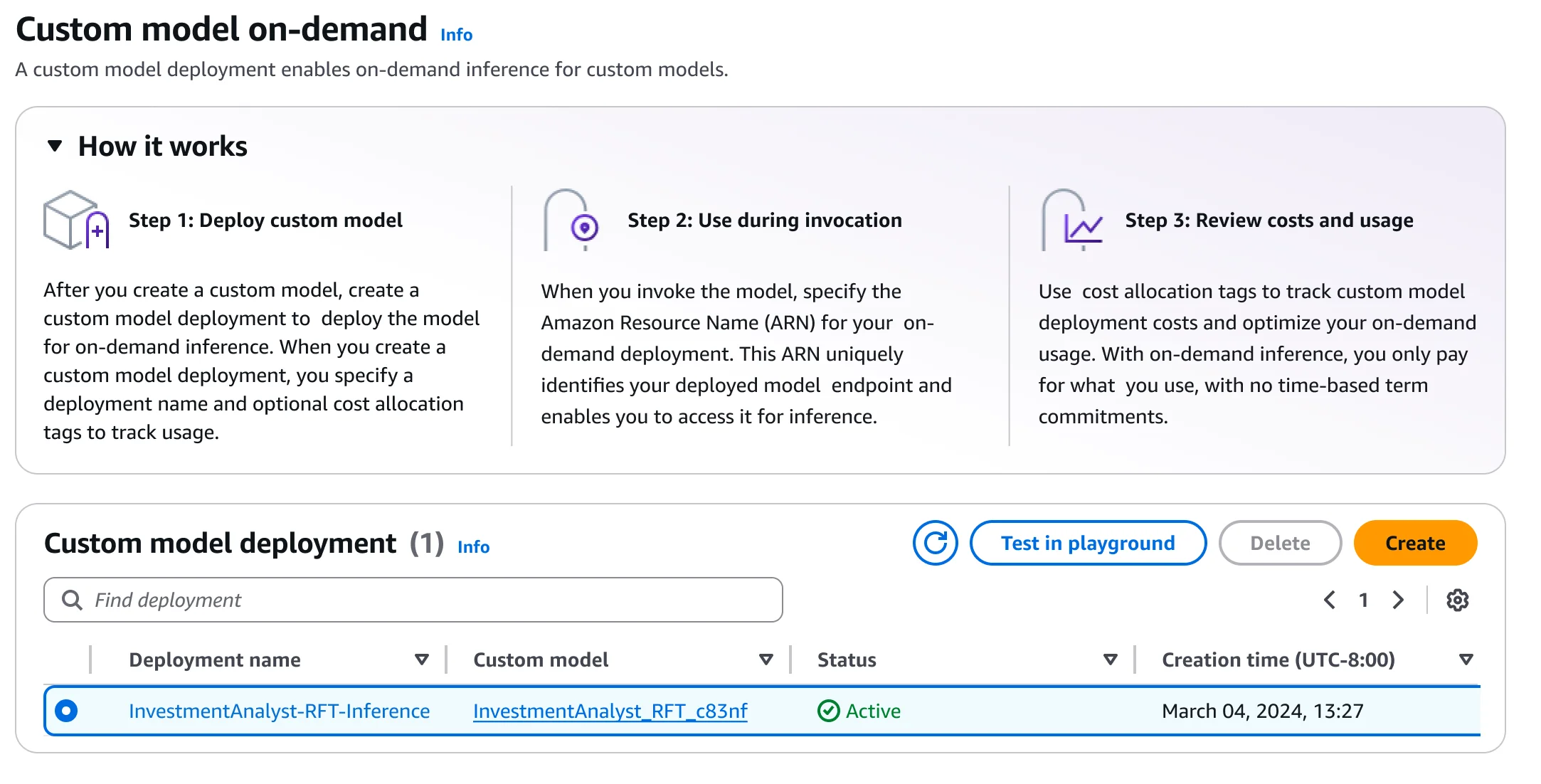This screenshot has height=784, width=1541.
Task: Click Test in playground button
Action: (x=1088, y=544)
